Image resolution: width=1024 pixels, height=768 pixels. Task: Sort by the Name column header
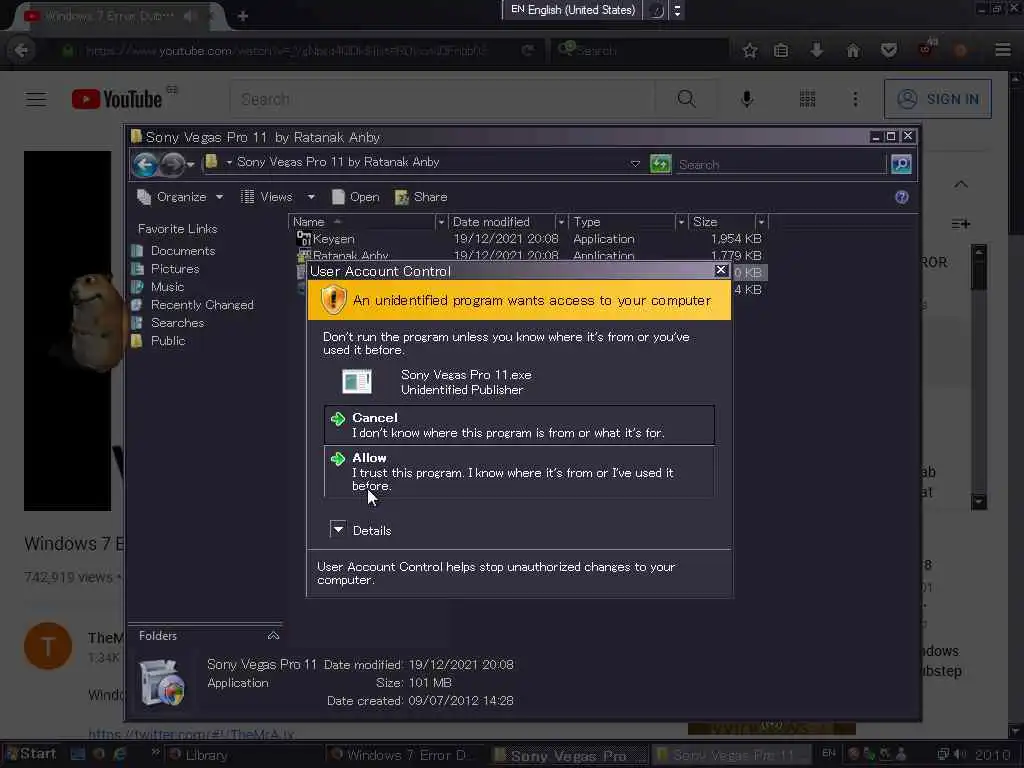pos(362,222)
